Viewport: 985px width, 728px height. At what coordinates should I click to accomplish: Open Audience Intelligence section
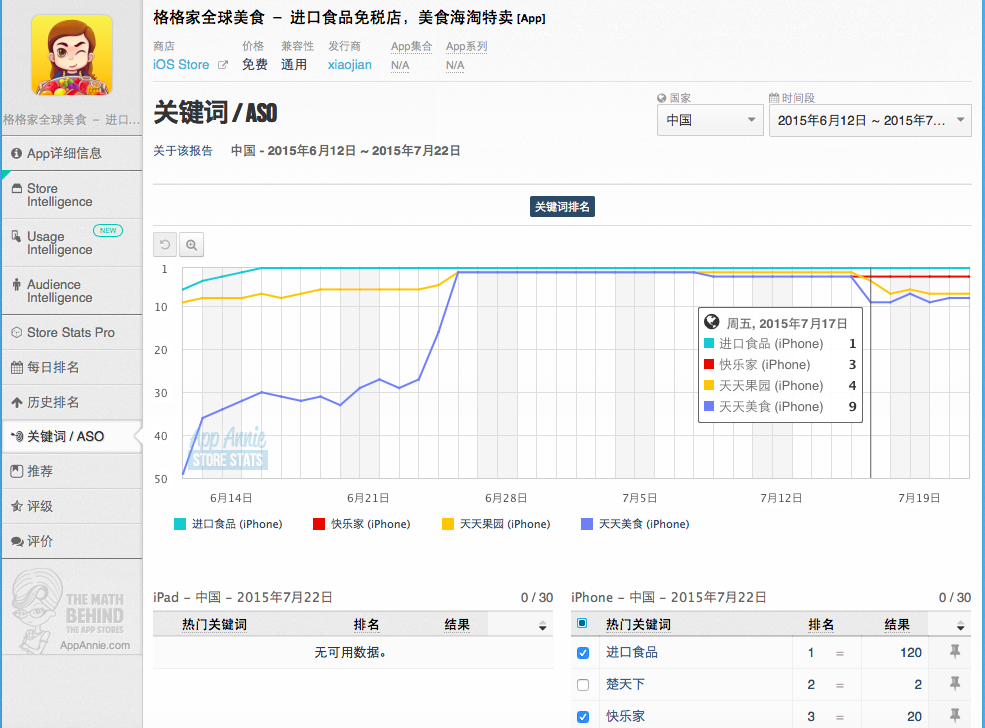tap(72, 291)
